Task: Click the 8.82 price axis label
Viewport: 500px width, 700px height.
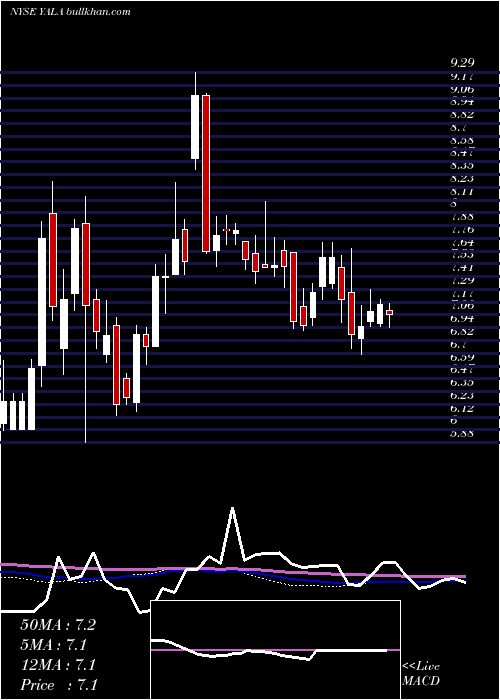Action: [x=462, y=114]
